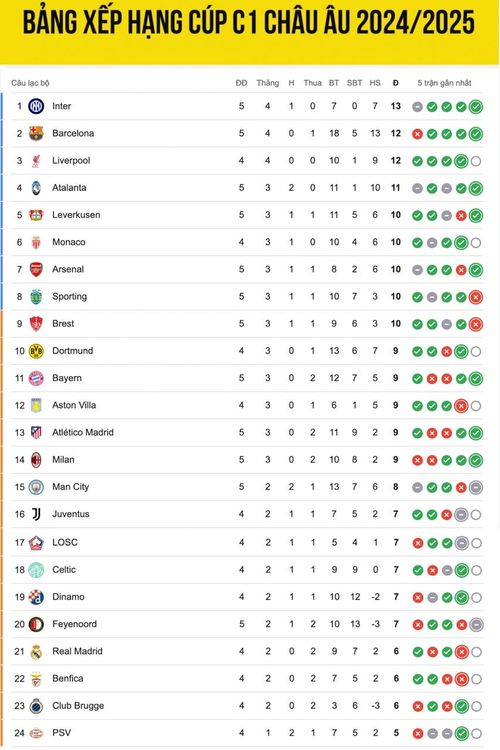
Task: Click the Real Madrid crest
Action: [36, 651]
